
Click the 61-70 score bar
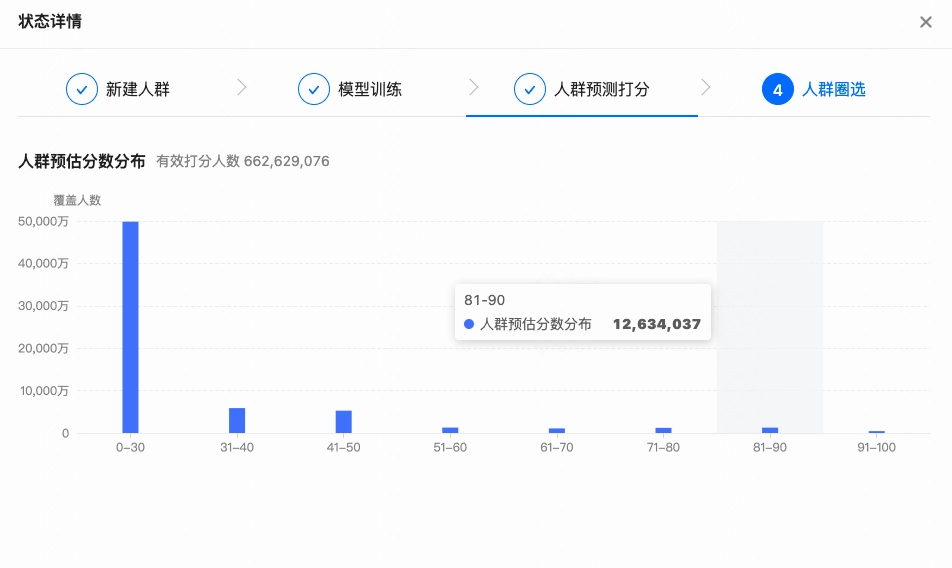[x=557, y=431]
